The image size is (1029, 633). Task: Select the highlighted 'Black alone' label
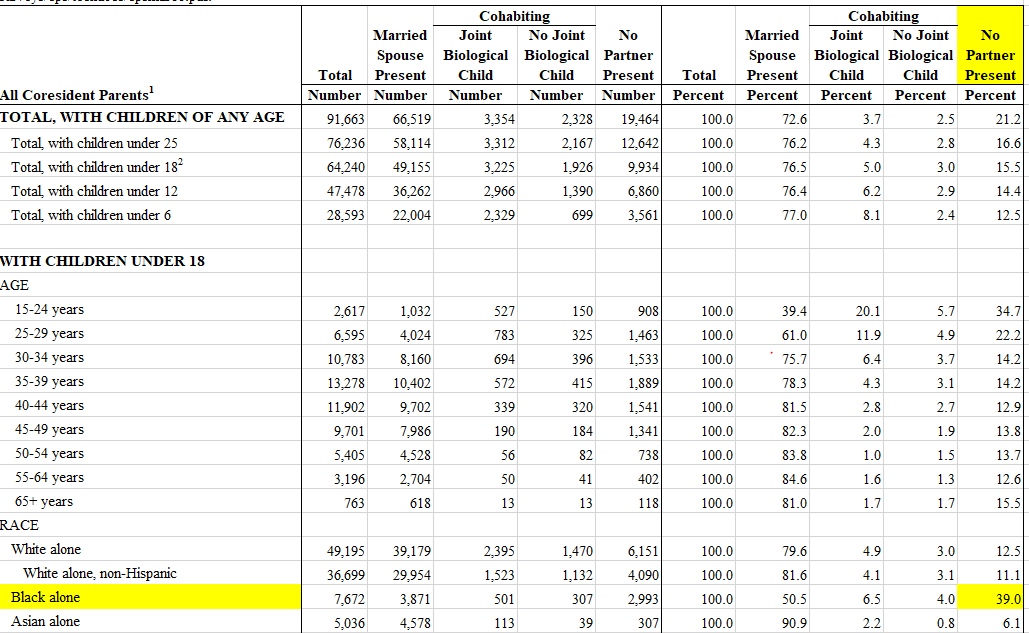click(x=45, y=598)
